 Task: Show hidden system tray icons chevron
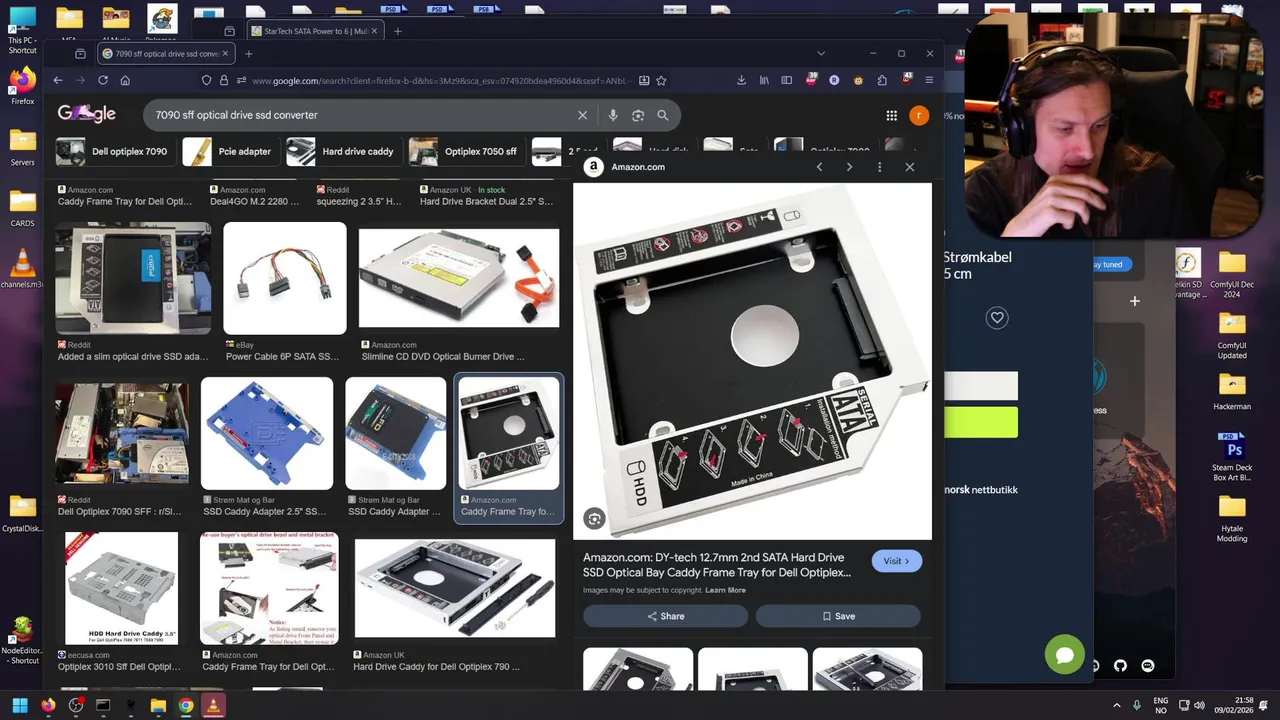[1117, 705]
